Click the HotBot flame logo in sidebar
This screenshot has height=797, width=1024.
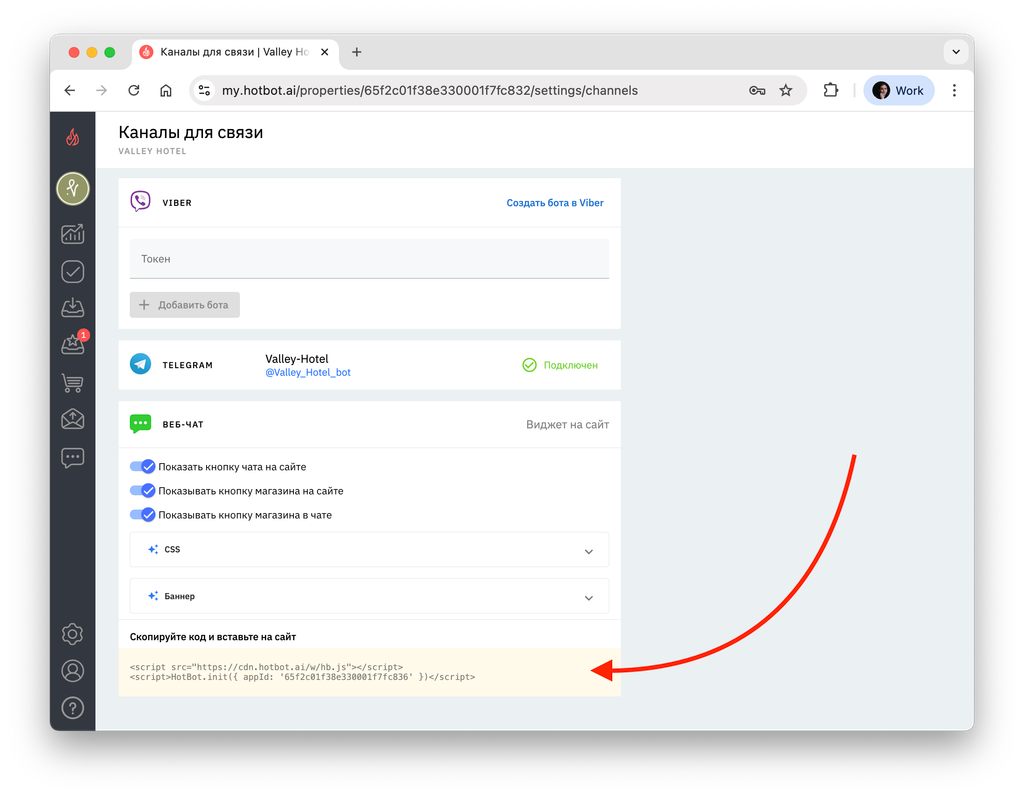tap(72, 137)
